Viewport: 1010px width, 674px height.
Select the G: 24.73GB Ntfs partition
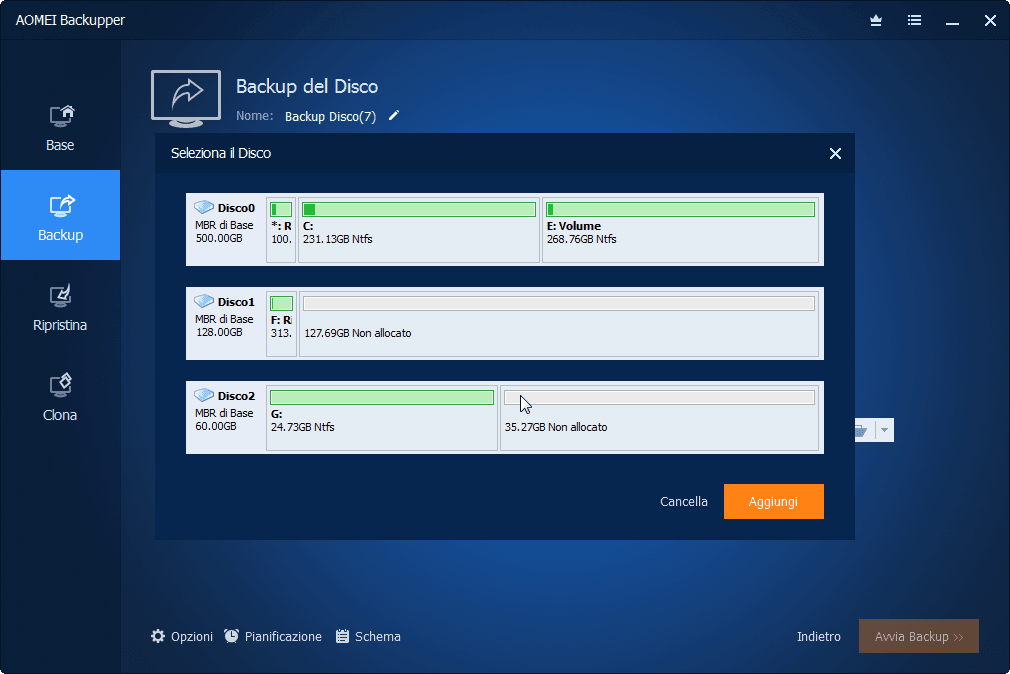click(x=382, y=418)
